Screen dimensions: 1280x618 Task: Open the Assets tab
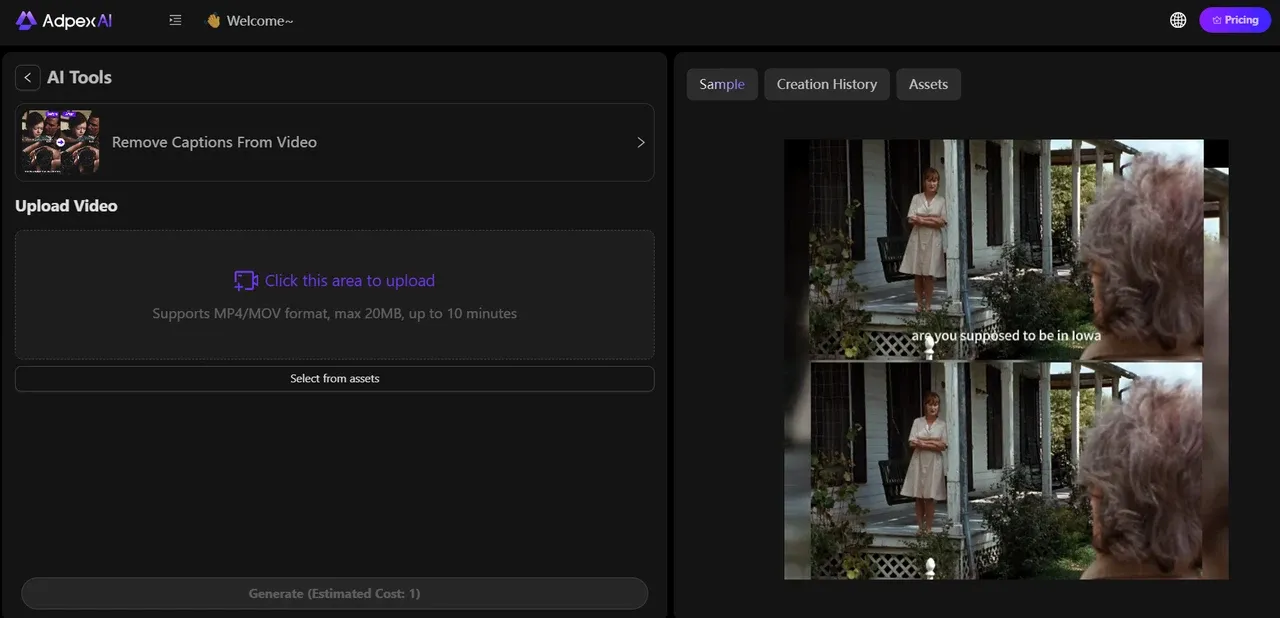click(x=928, y=84)
